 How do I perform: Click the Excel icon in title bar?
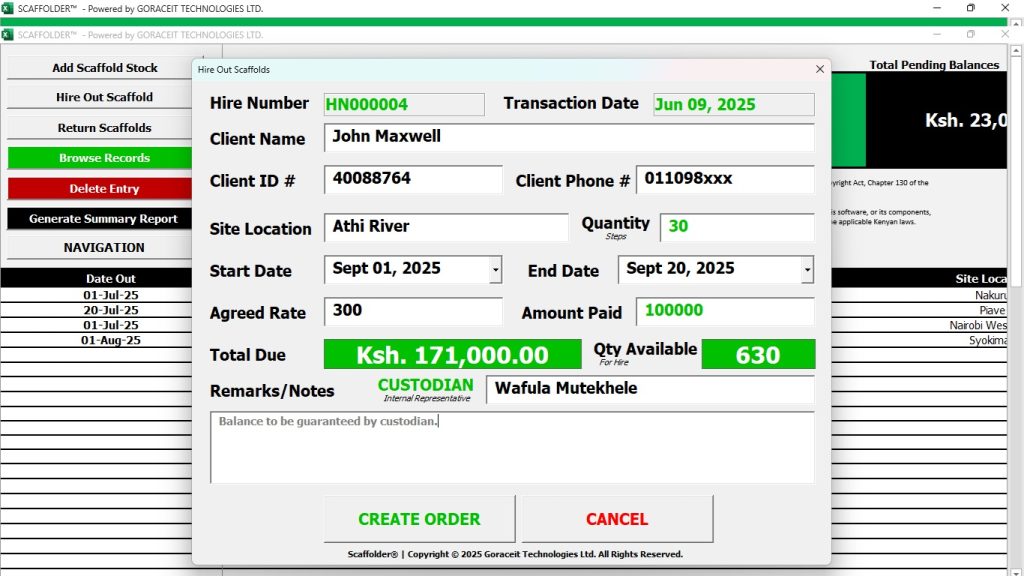8,8
